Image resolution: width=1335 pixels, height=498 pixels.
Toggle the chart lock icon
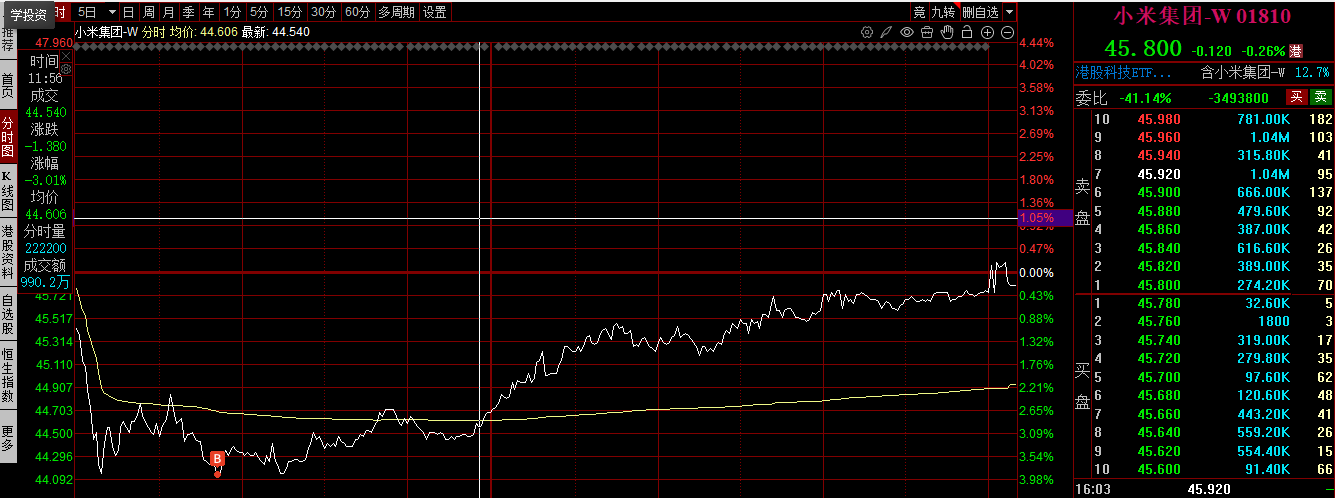click(967, 32)
